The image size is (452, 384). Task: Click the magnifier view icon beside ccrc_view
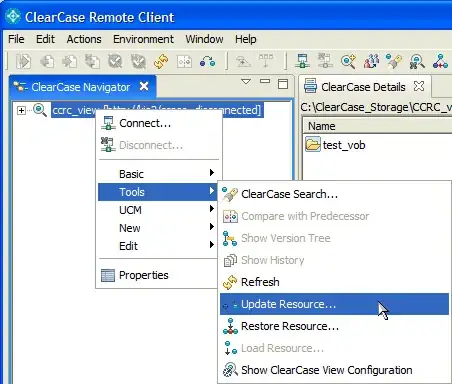pos(40,110)
